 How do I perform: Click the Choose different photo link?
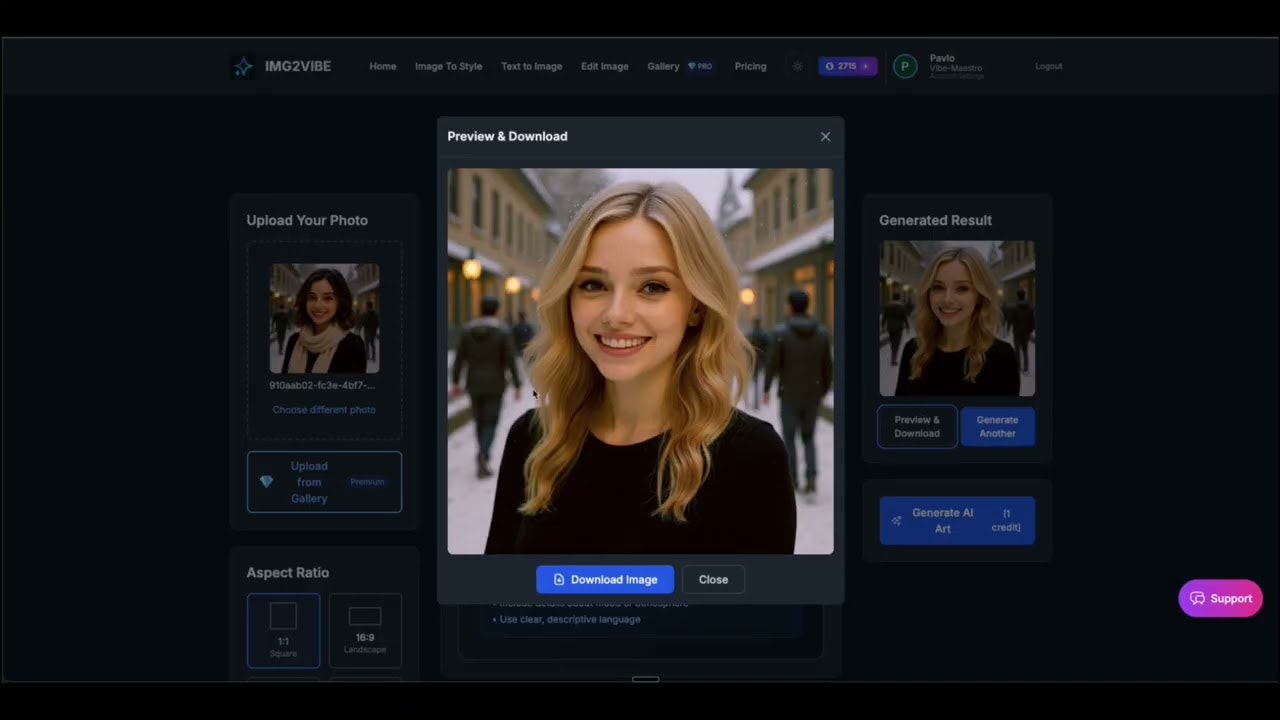(324, 410)
